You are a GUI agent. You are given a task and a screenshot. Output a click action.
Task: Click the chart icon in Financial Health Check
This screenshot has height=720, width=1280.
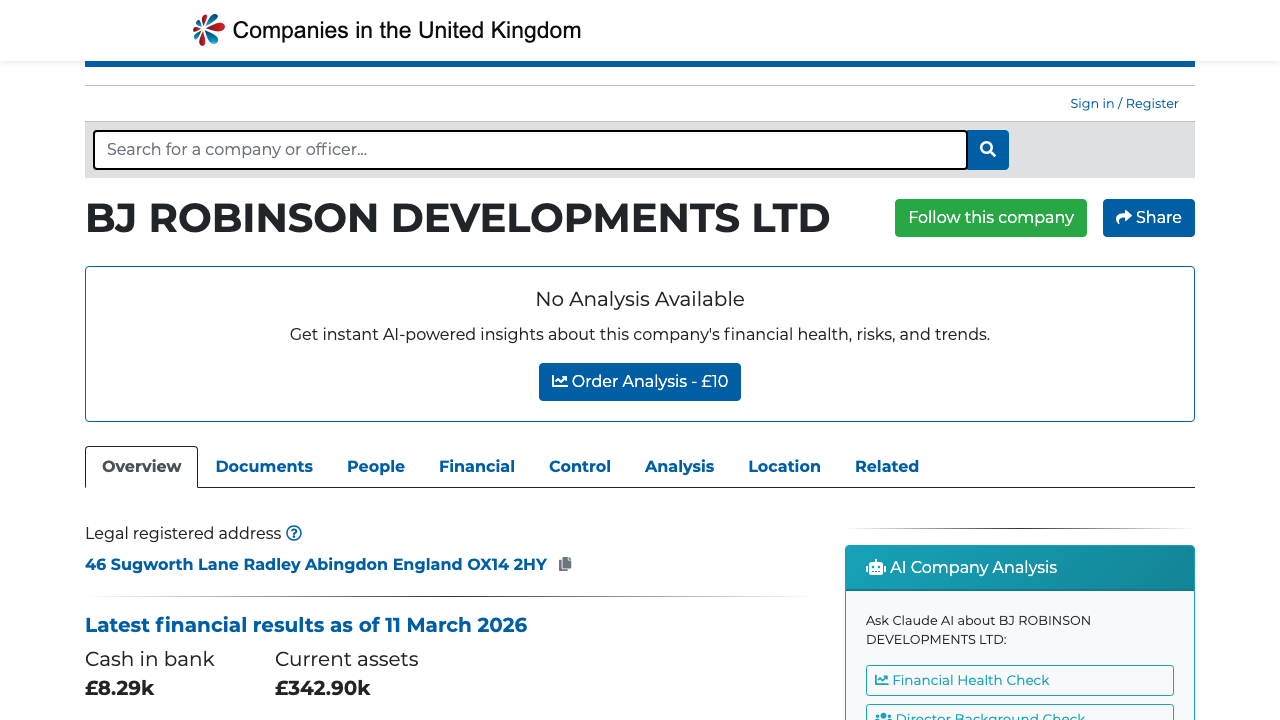[881, 679]
